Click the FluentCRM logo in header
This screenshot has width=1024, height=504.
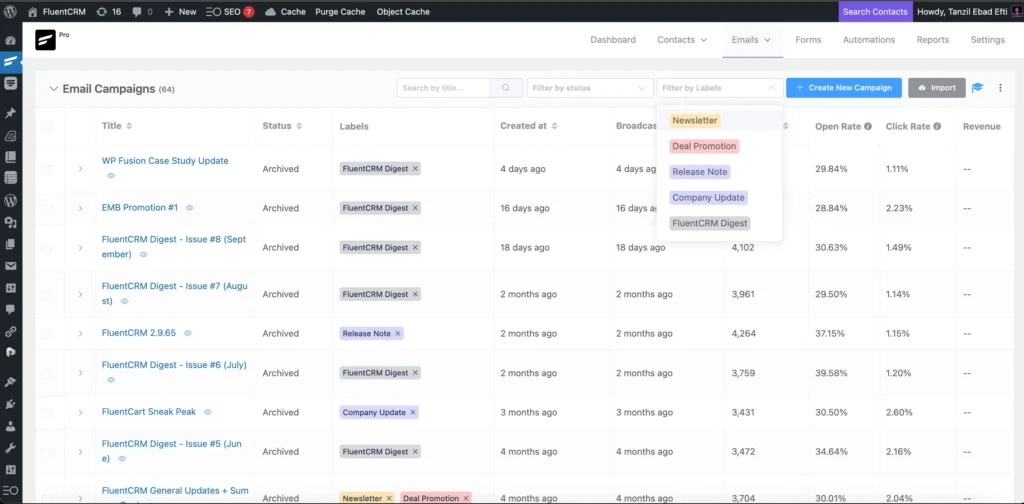tap(47, 40)
